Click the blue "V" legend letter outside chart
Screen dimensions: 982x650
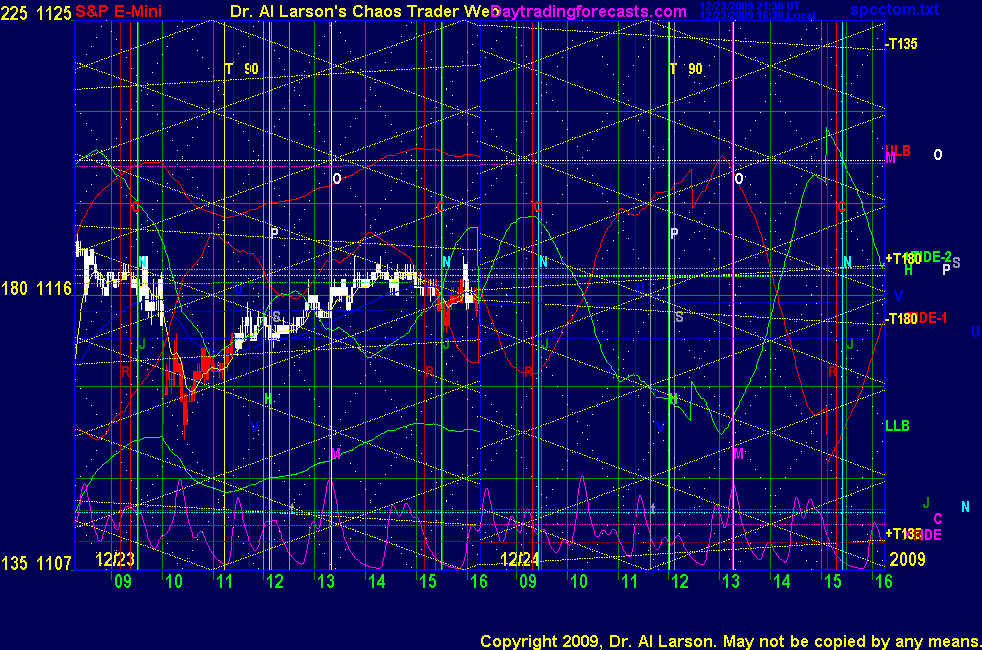pyautogui.click(x=898, y=296)
